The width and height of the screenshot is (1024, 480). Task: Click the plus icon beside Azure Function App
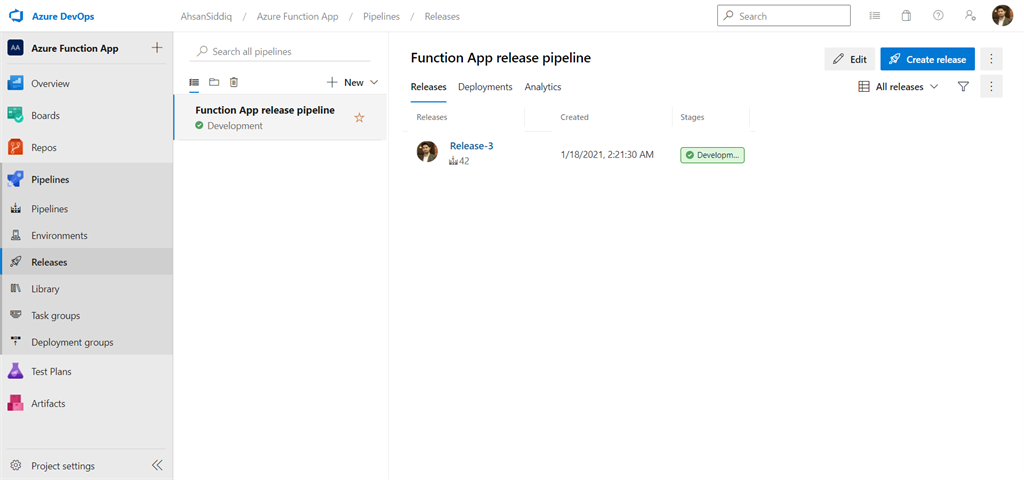[157, 48]
